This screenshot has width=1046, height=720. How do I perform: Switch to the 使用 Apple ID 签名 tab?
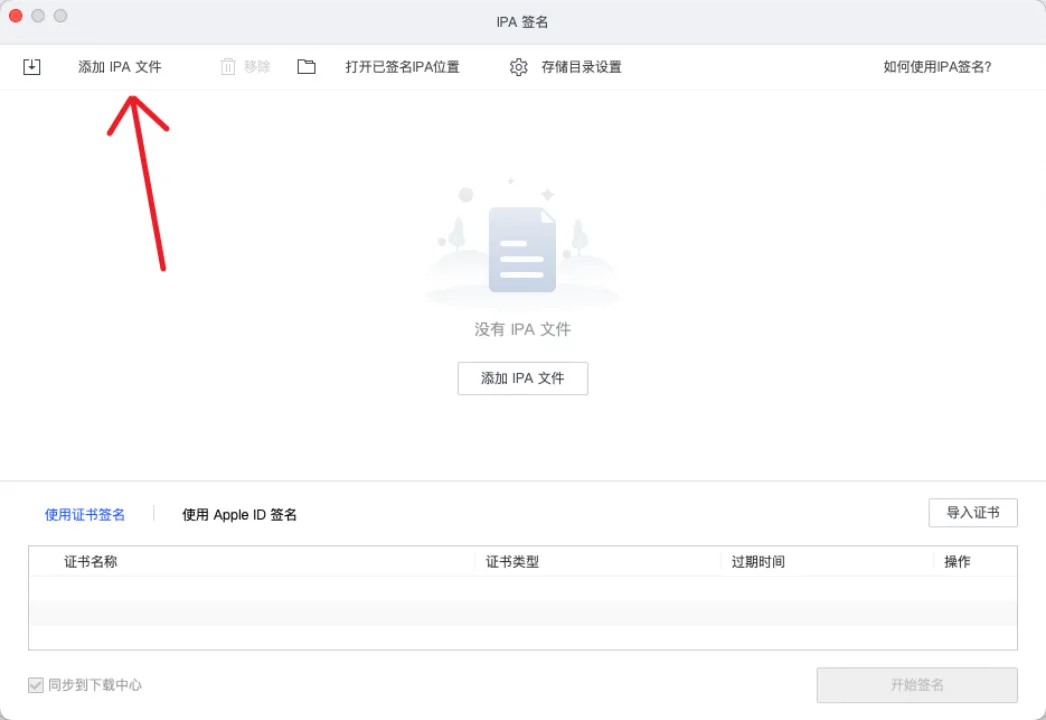coord(239,514)
